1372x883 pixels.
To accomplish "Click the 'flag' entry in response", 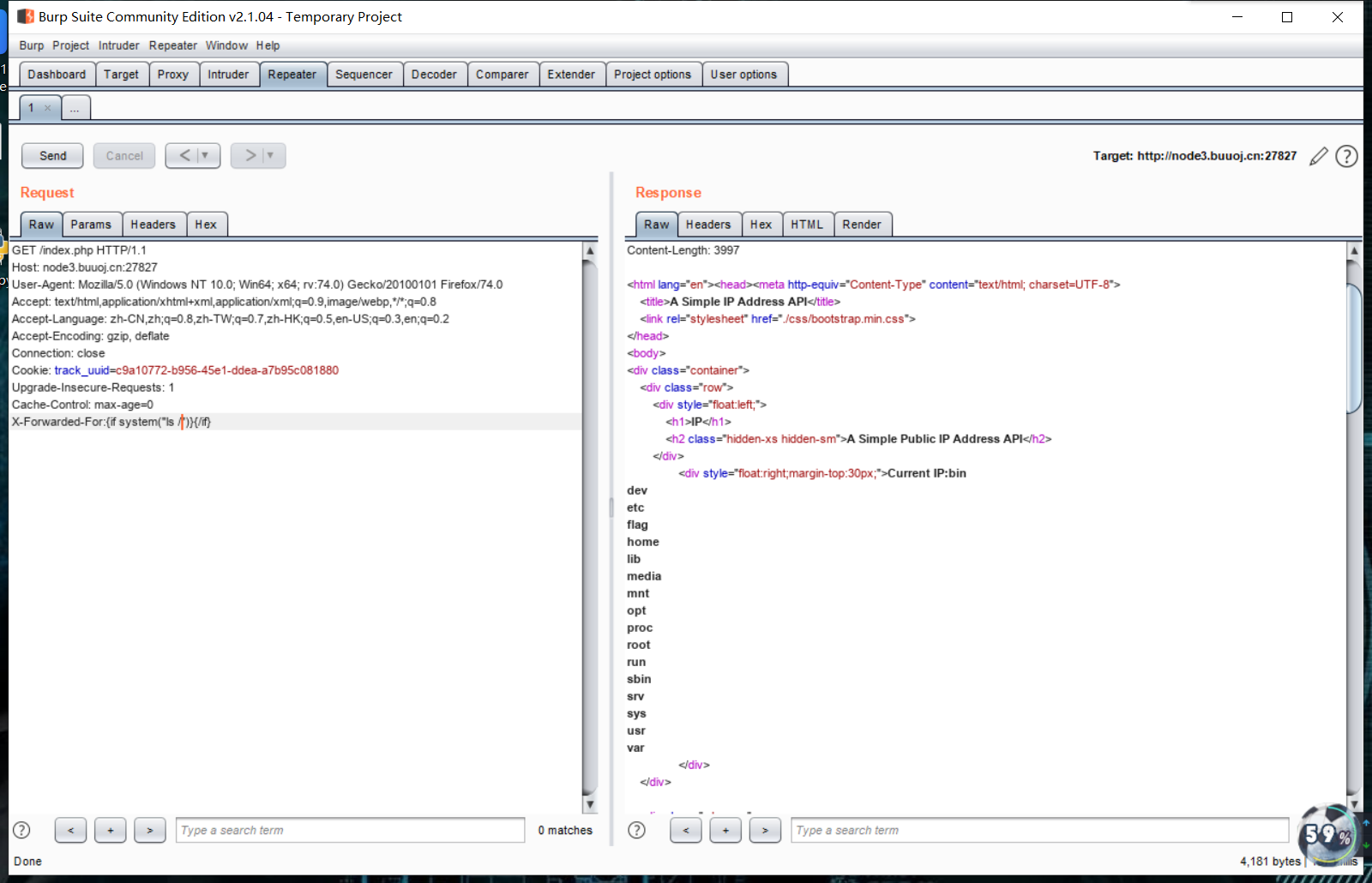I will tap(637, 525).
